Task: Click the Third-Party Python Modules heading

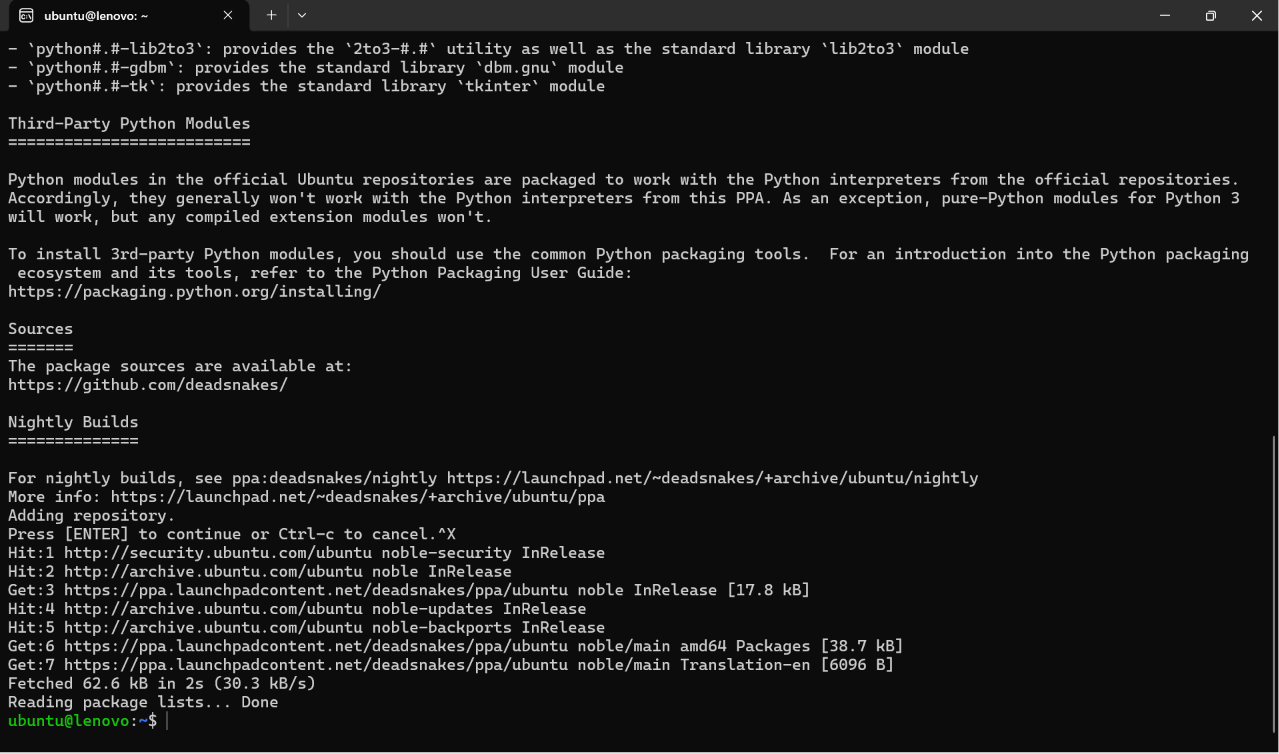Action: coord(129,124)
